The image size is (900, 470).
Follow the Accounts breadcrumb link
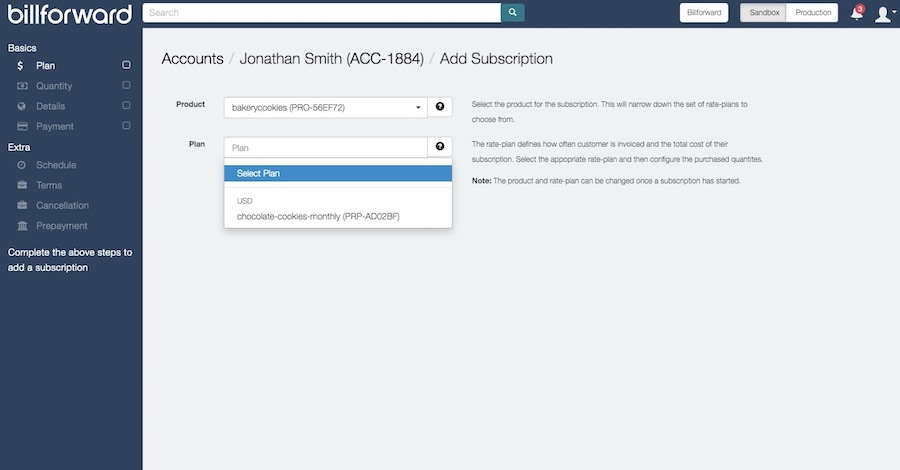pyautogui.click(x=192, y=59)
